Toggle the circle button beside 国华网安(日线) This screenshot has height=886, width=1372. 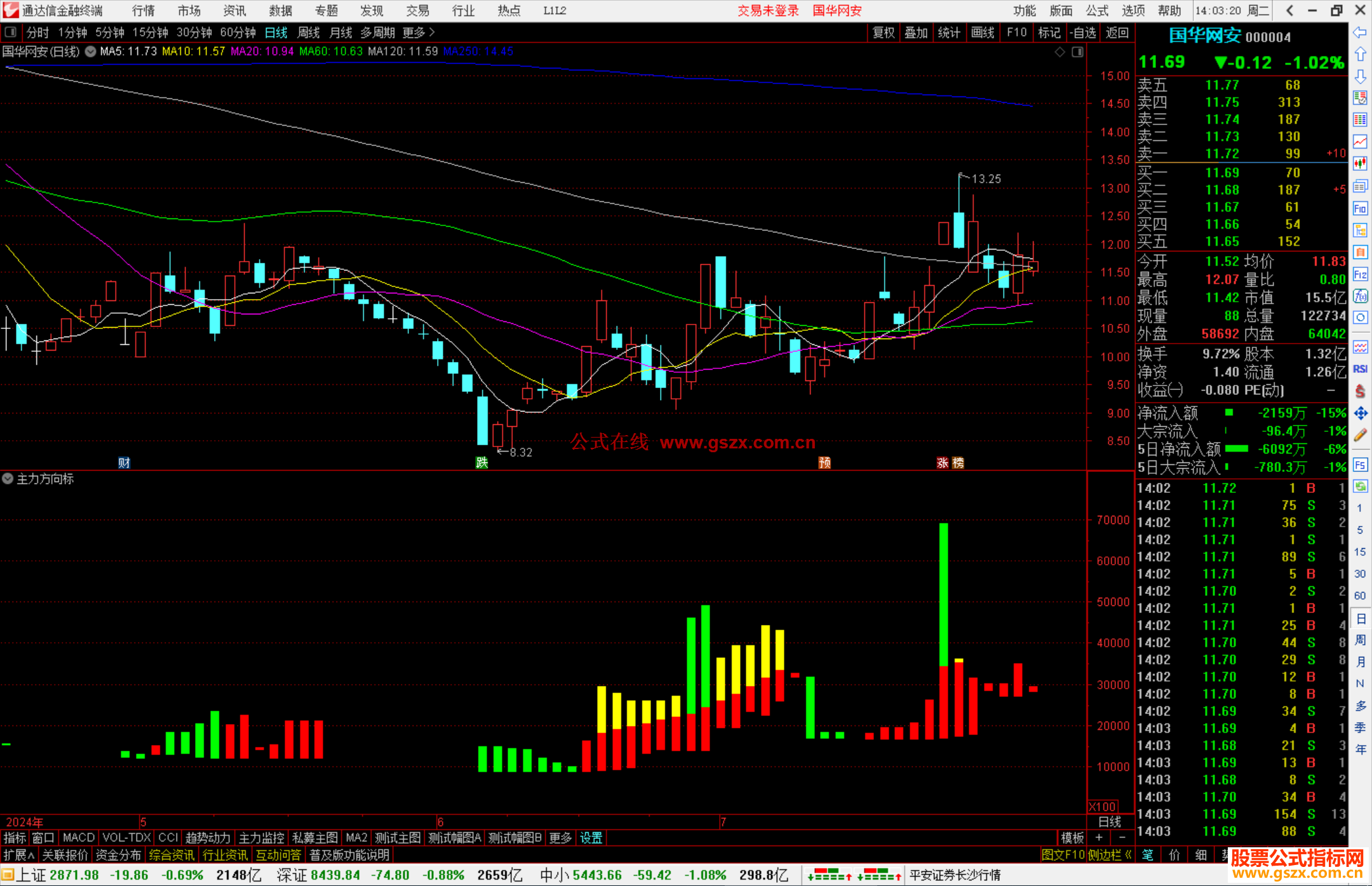point(90,51)
